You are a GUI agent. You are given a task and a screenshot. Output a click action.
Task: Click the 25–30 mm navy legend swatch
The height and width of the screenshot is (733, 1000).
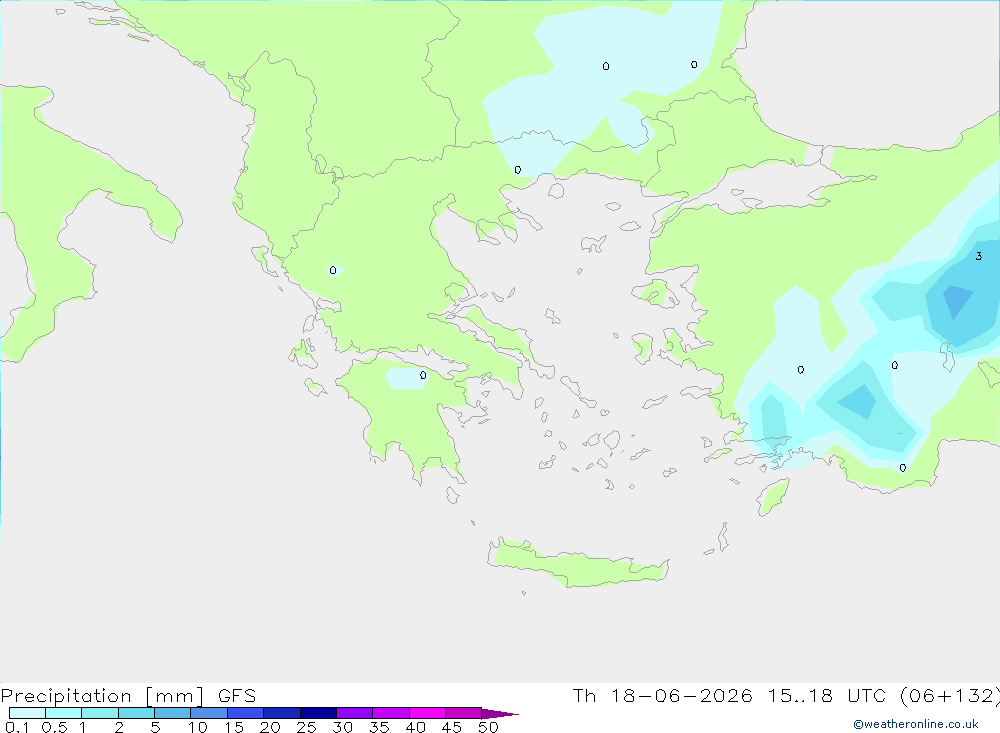(318, 713)
